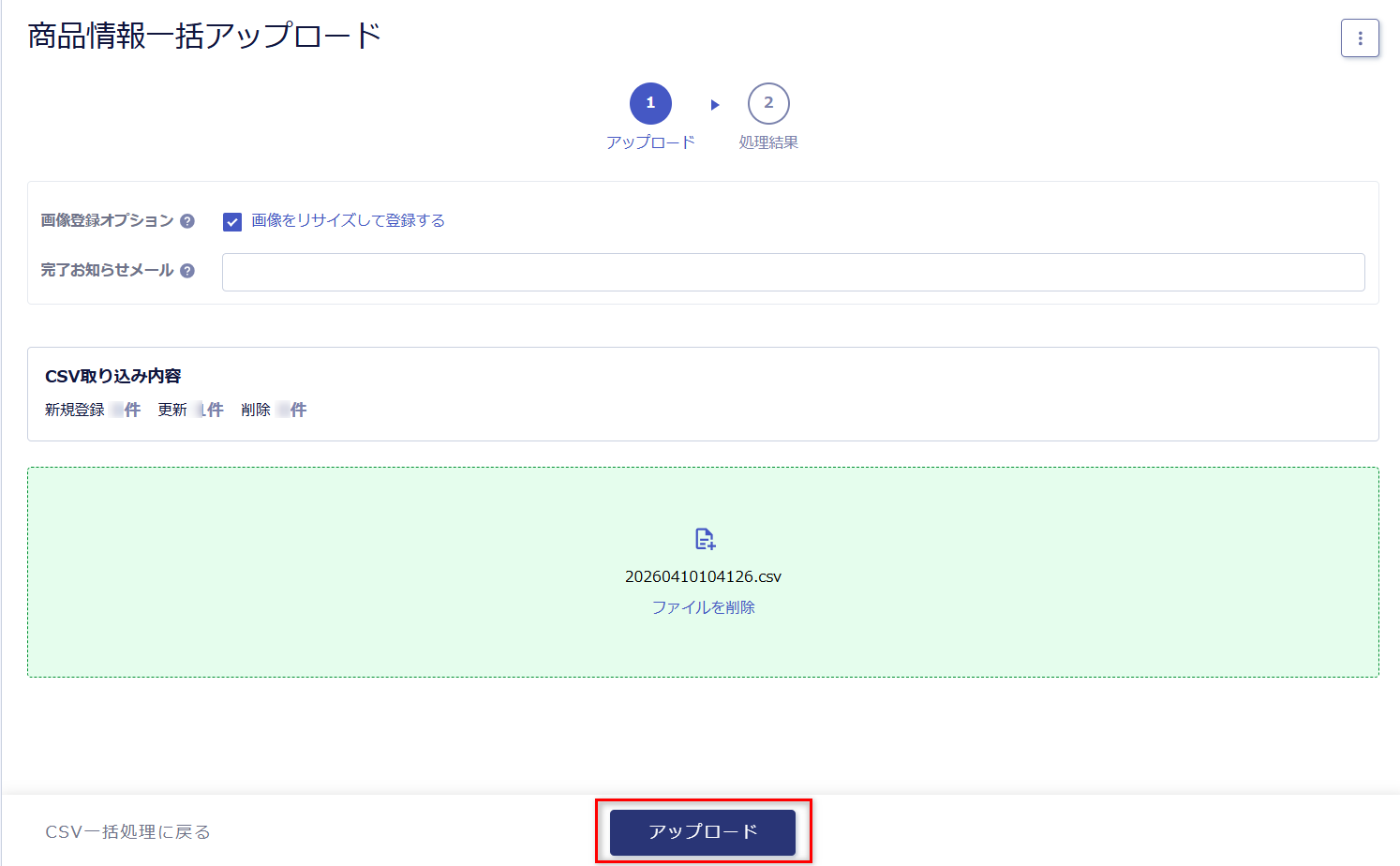
Task: Click the 新規登録 count text
Action: (74, 410)
